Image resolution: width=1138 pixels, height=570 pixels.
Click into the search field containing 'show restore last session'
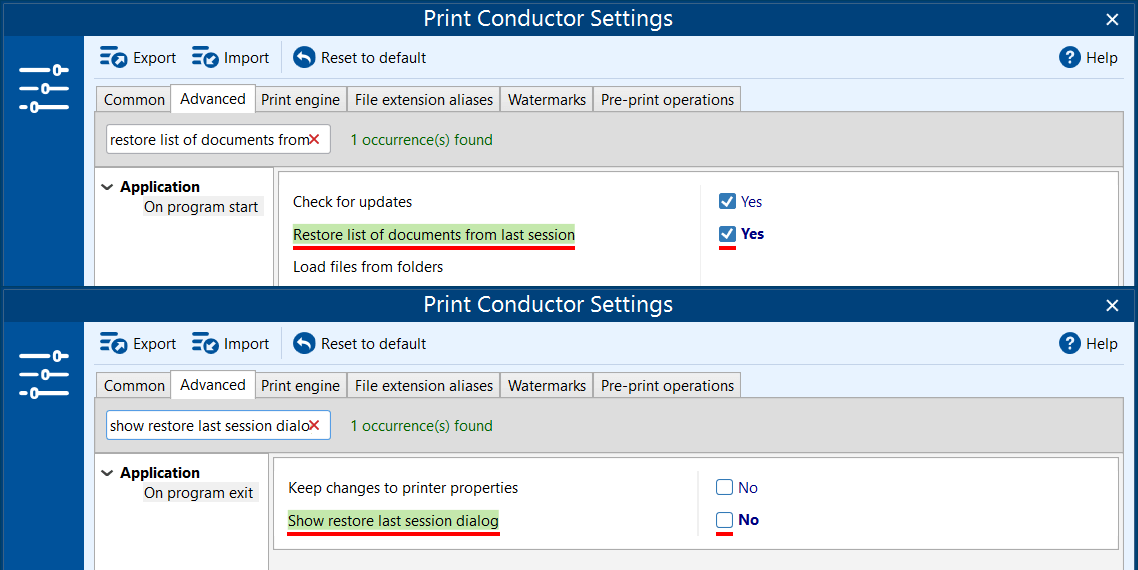[x=207, y=426]
